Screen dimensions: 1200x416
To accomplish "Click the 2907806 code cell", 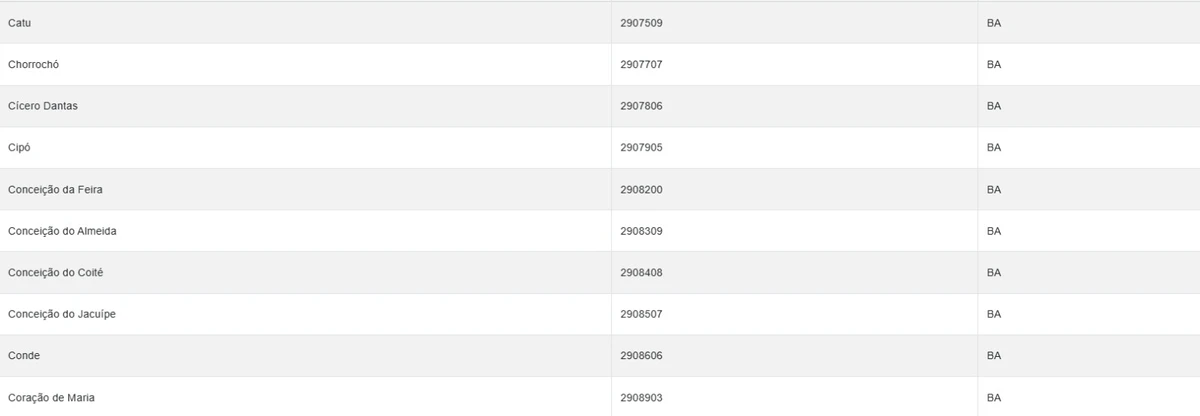I will click(641, 106).
